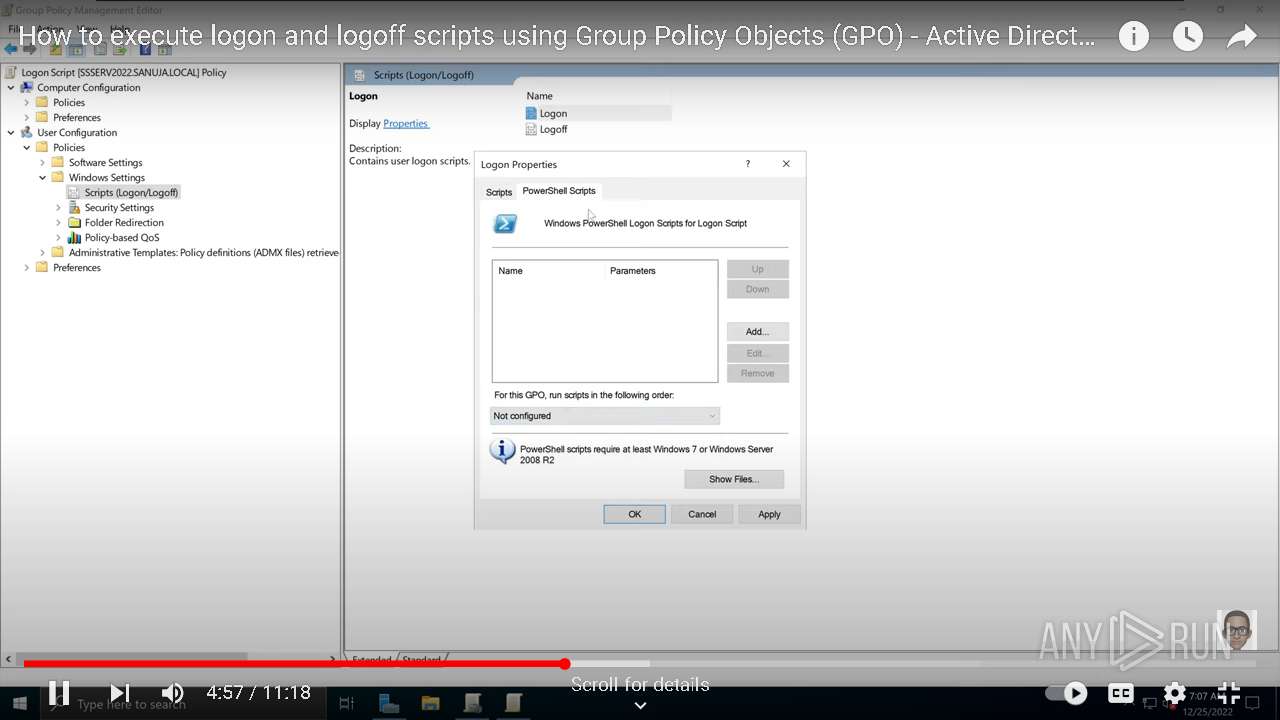Viewport: 1280px width, 720px height.
Task: Click the Show Files... button
Action: pos(733,479)
